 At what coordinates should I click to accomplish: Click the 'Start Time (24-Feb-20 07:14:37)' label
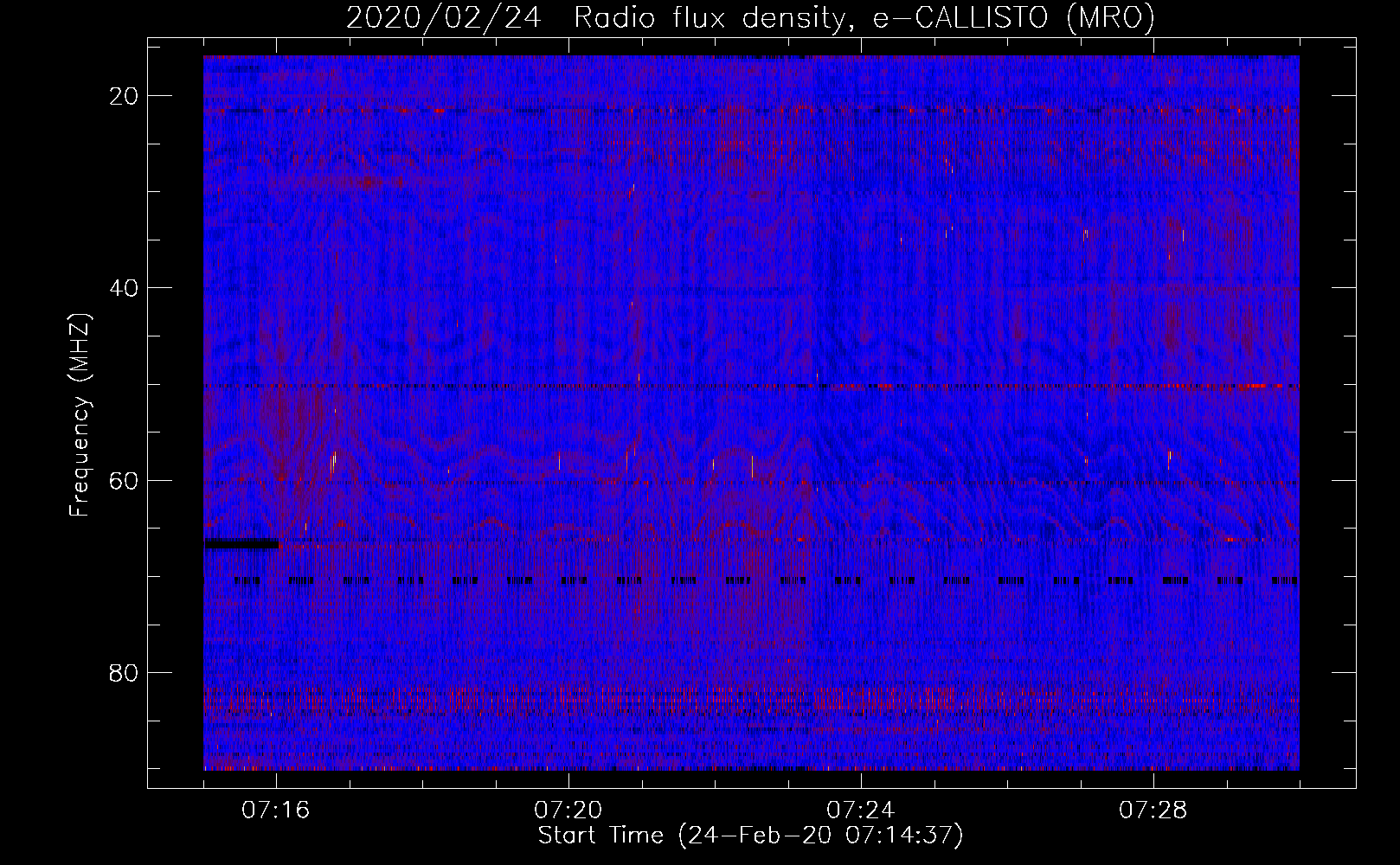pos(750,836)
